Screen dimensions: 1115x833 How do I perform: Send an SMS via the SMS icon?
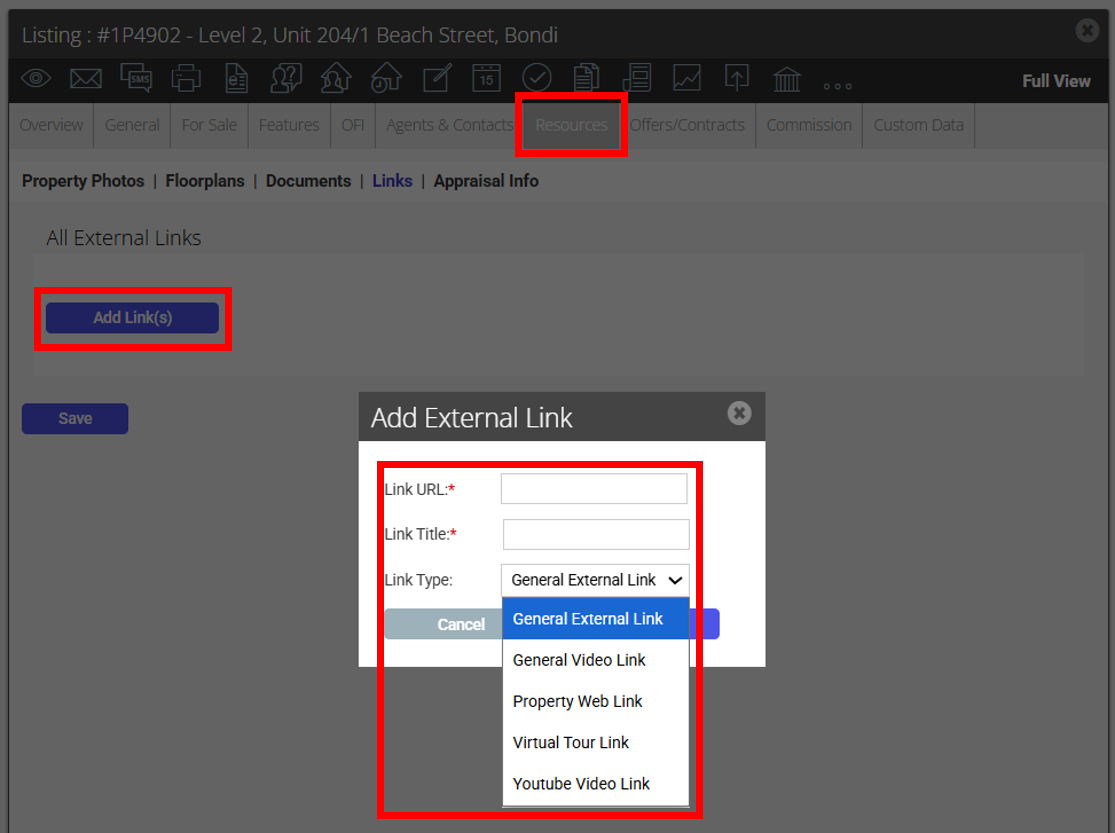[x=136, y=78]
